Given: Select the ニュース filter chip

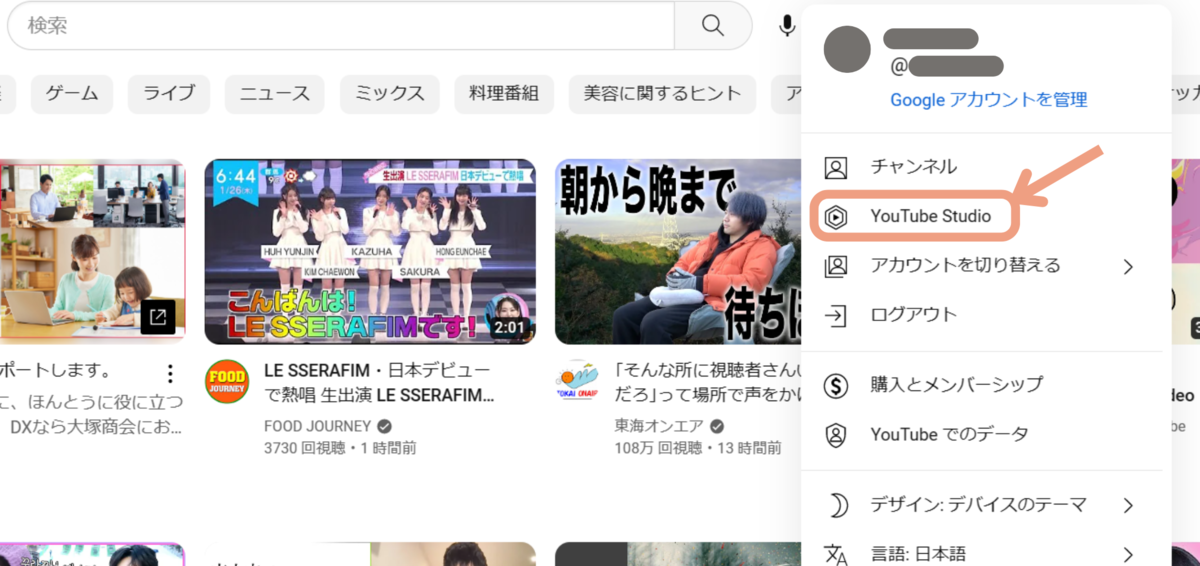Looking at the screenshot, I should pyautogui.click(x=275, y=94).
